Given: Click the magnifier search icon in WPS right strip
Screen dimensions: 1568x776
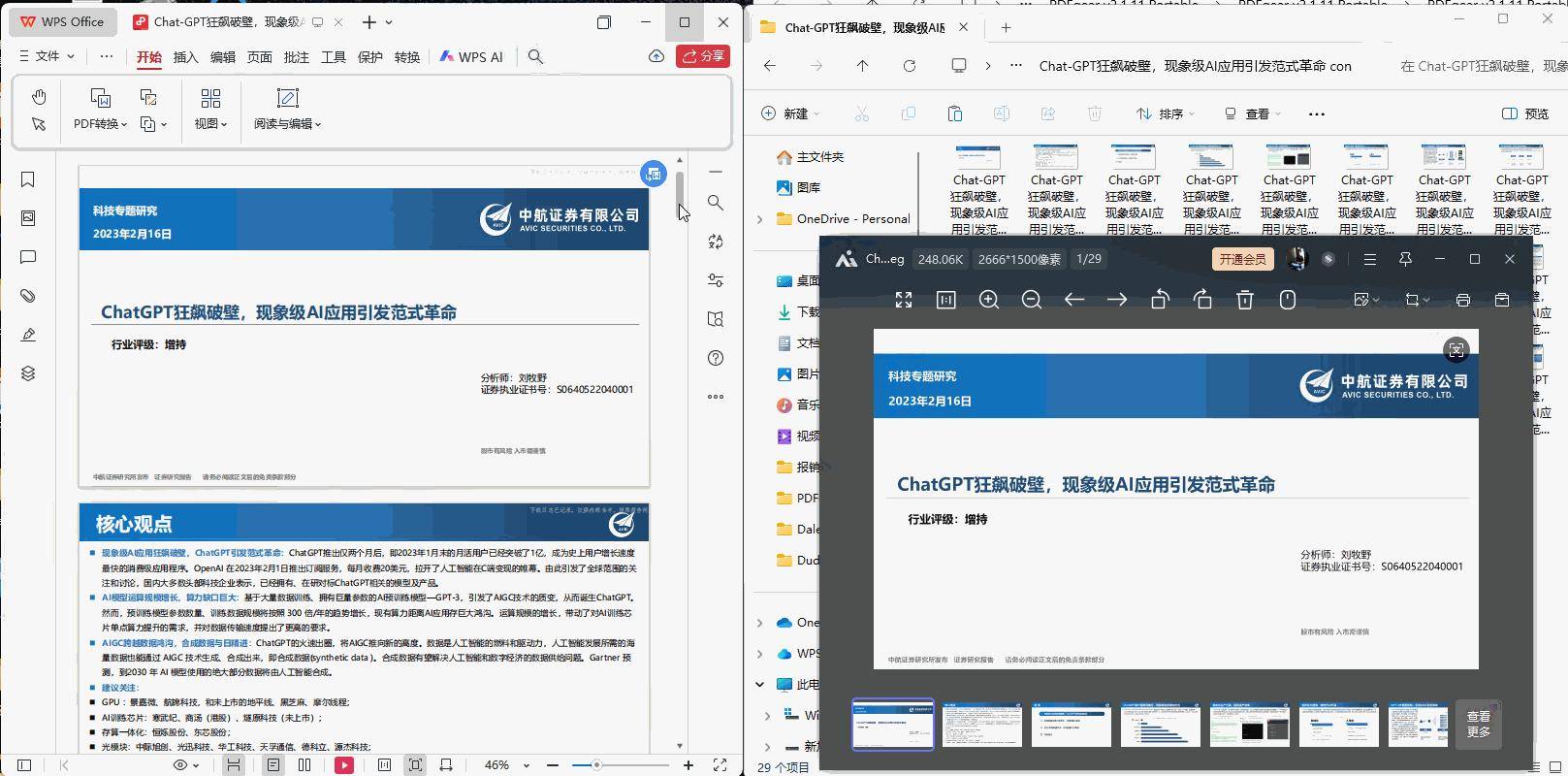Looking at the screenshot, I should (x=716, y=203).
